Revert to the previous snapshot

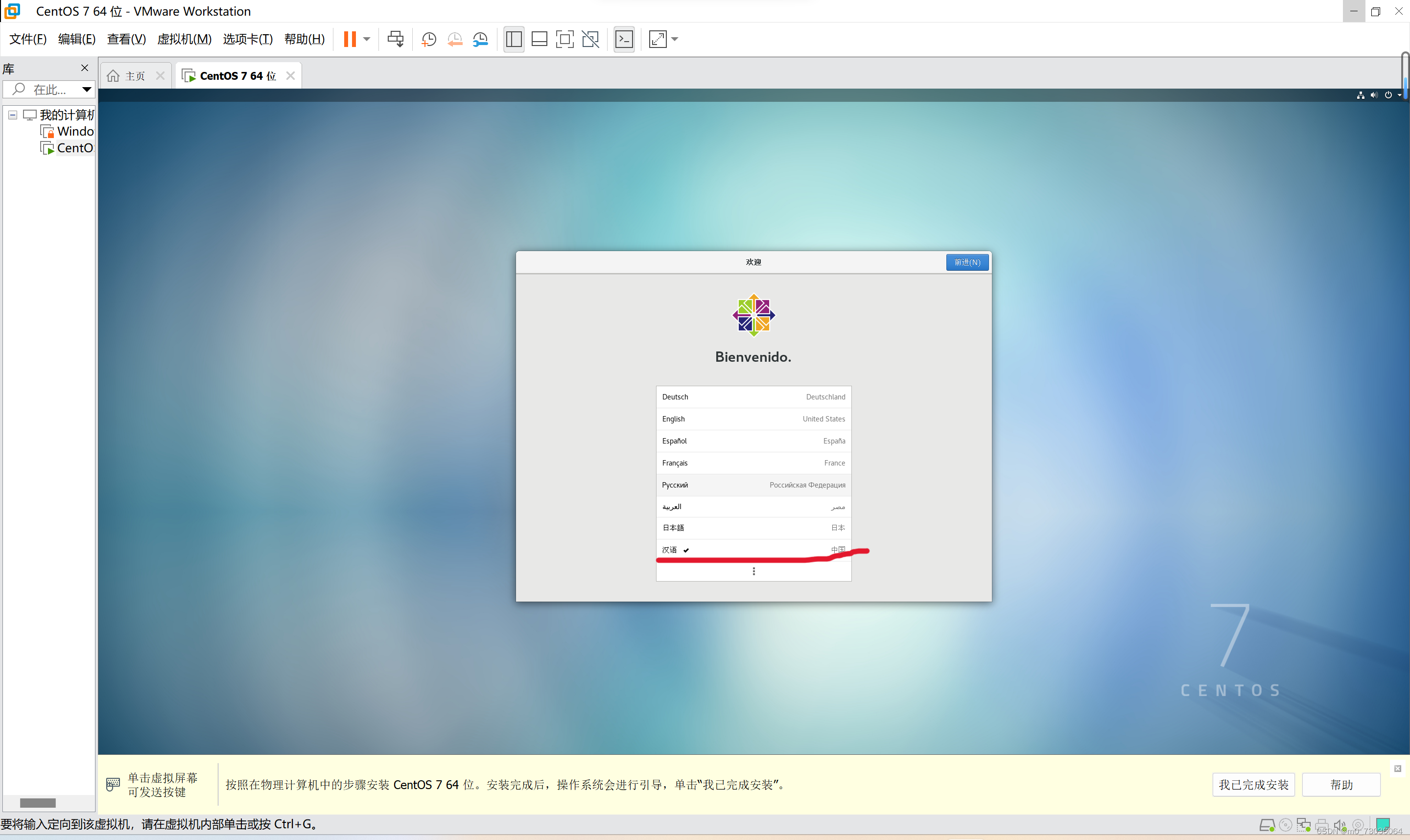[x=454, y=39]
